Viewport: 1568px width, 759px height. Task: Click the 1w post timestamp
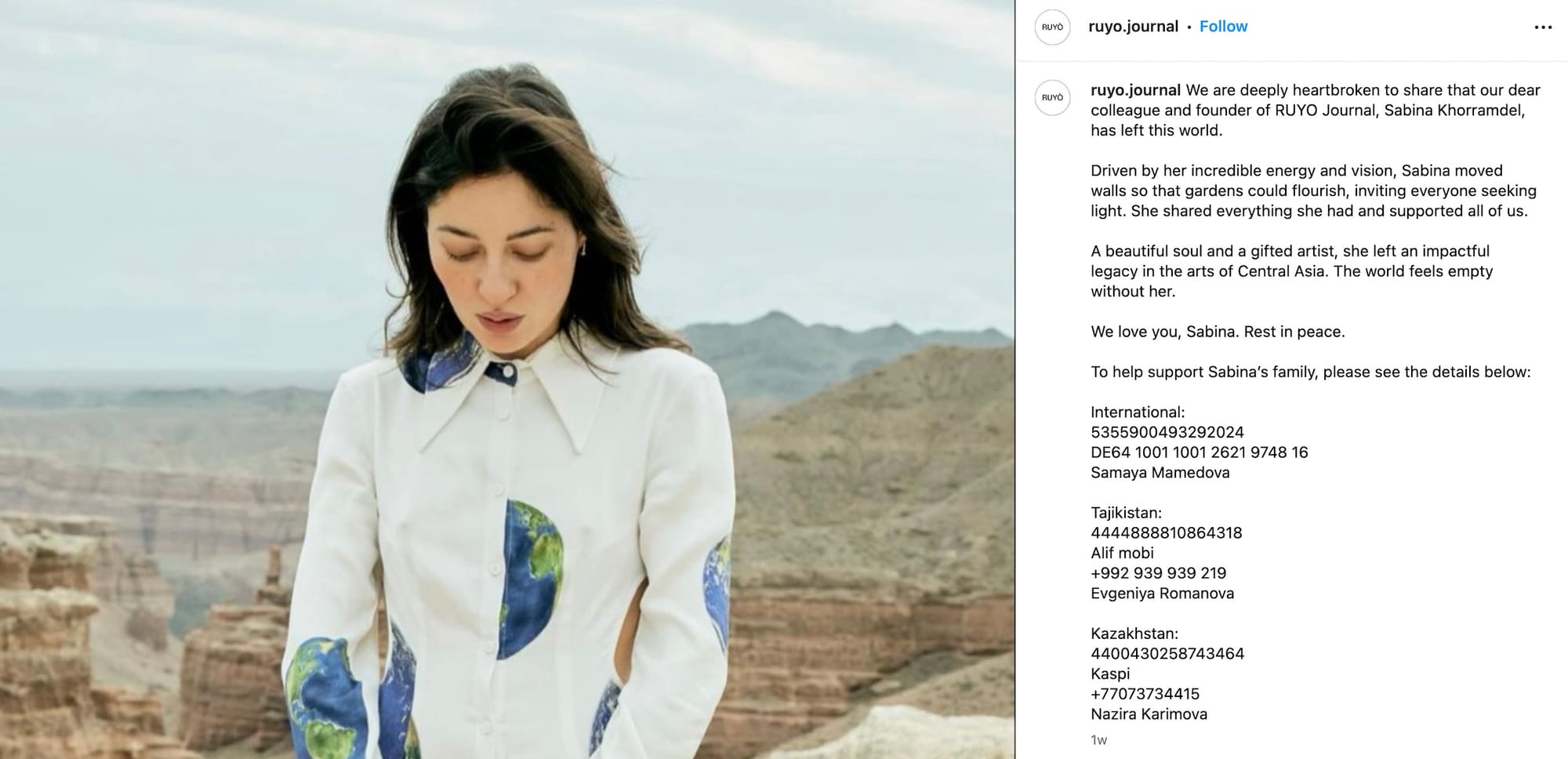(x=1099, y=740)
